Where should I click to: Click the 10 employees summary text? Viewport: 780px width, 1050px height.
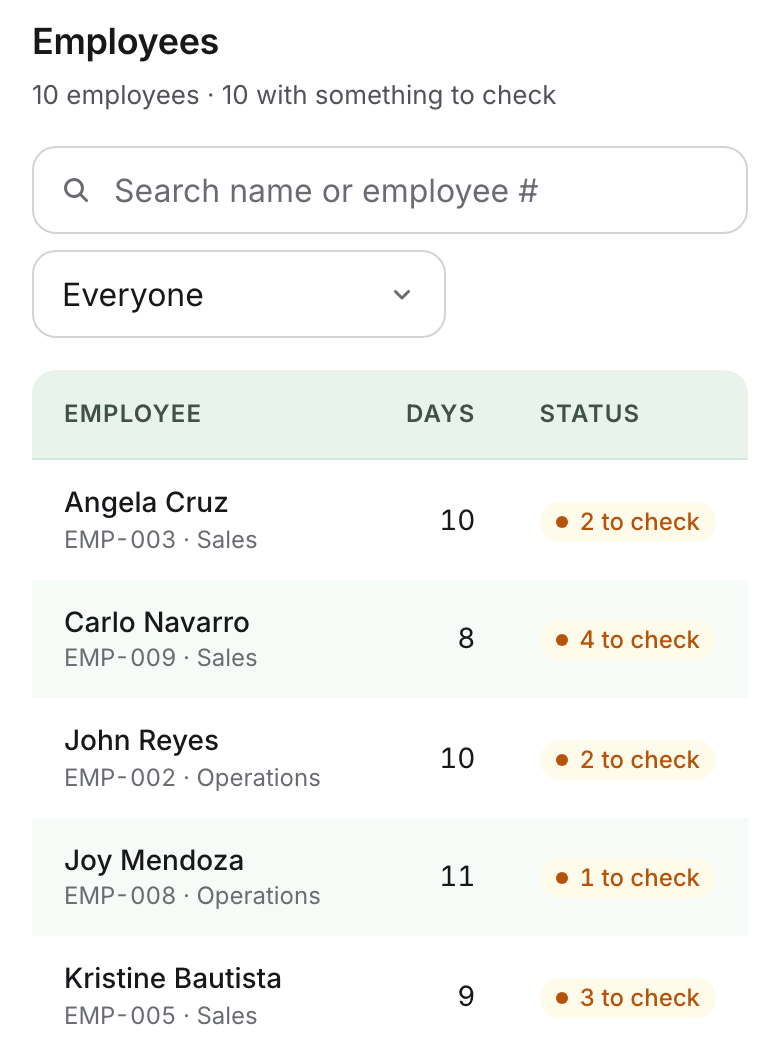[x=294, y=95]
